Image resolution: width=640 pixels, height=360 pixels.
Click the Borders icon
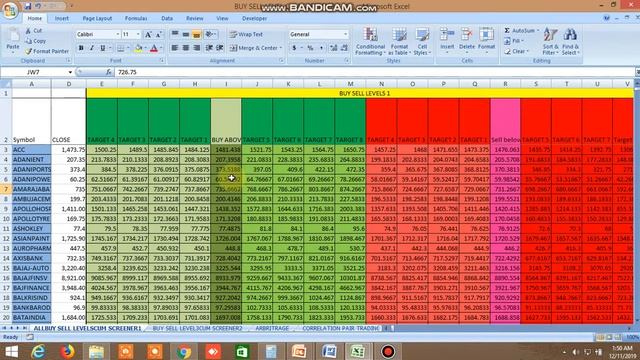click(120, 49)
